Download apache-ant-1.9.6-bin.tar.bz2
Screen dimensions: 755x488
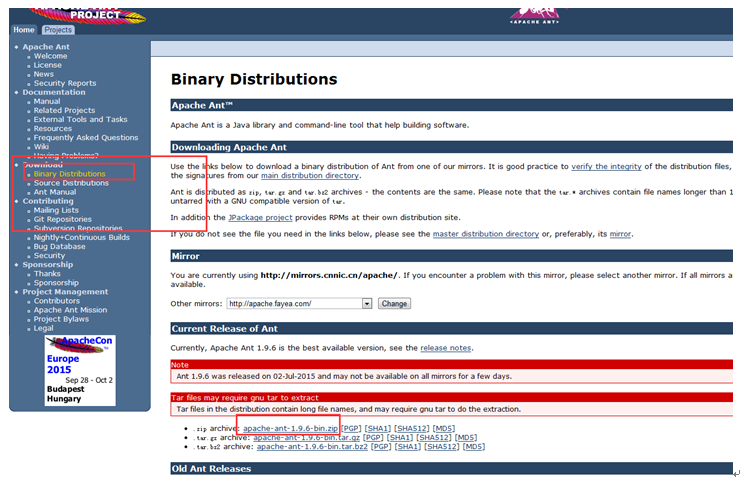pos(312,447)
